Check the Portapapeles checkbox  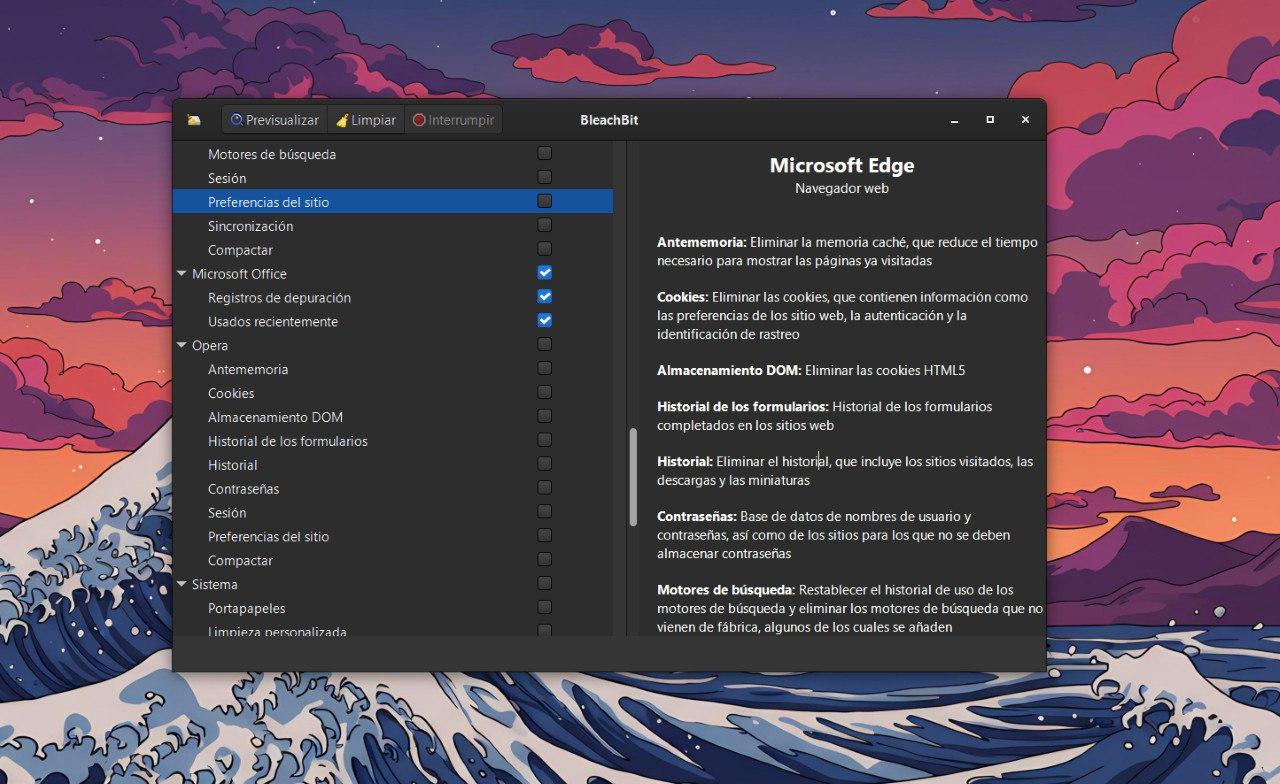coord(544,608)
